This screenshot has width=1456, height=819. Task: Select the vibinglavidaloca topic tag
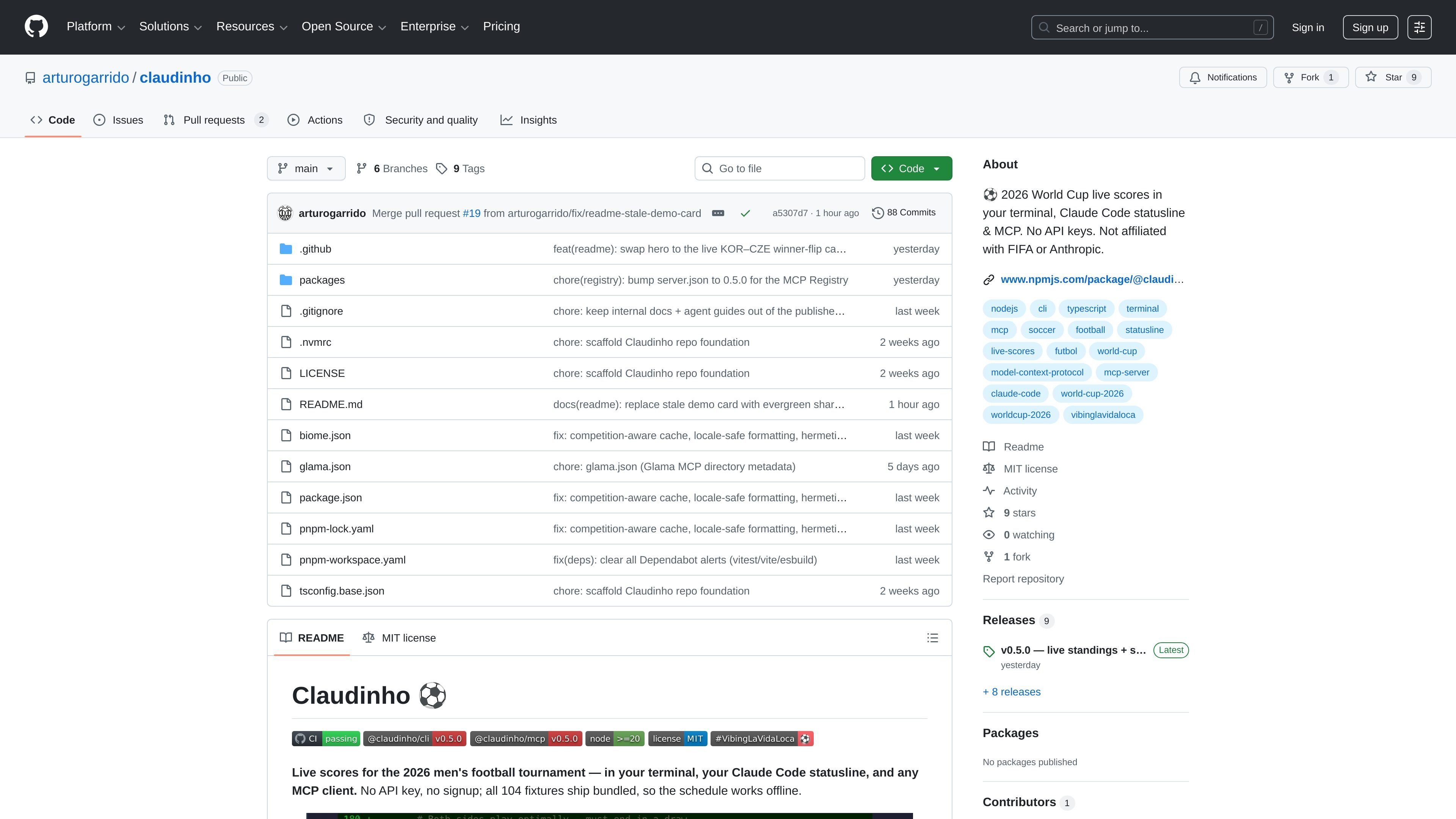(1103, 415)
